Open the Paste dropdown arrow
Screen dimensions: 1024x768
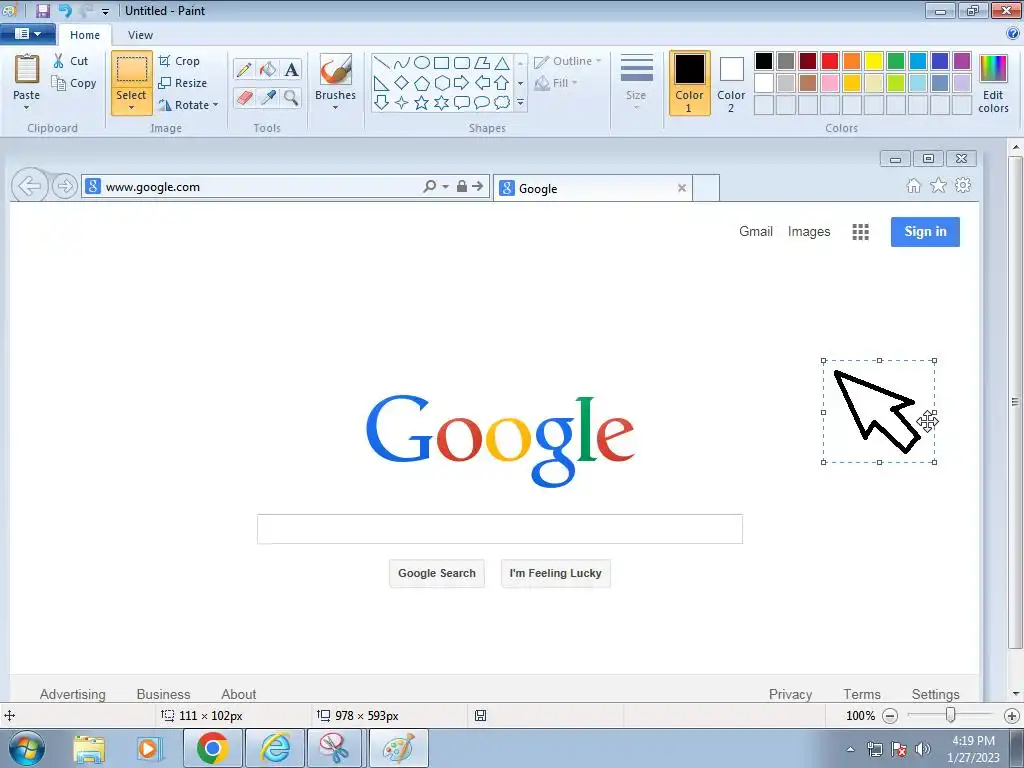point(27,108)
